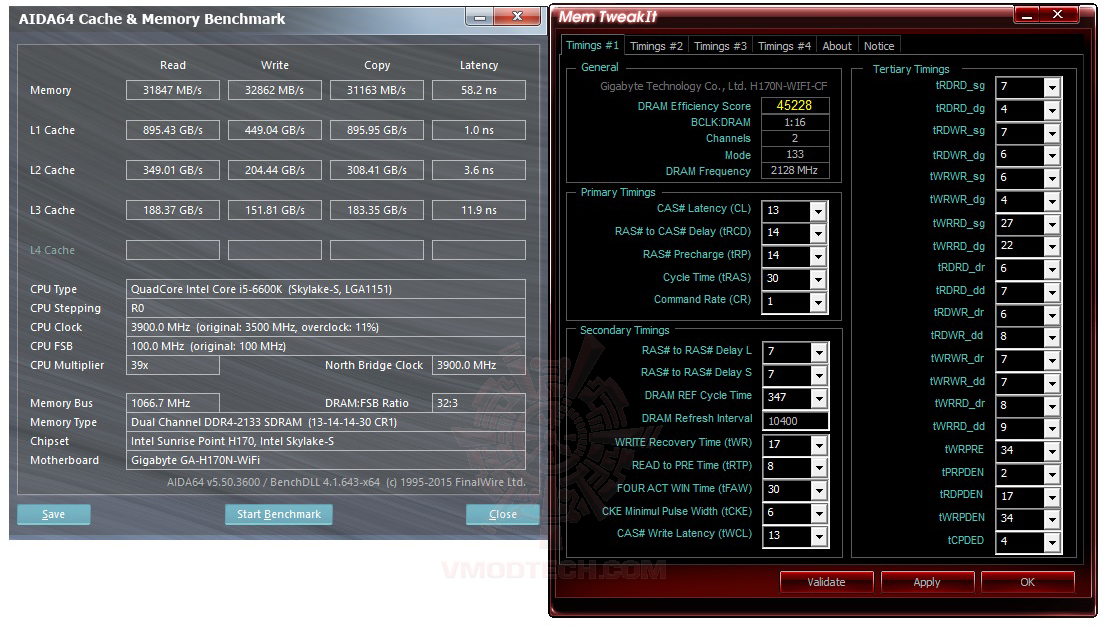Click L3 Cache Copy value 183.35 GB/s
This screenshot has width=1106, height=628.
pyautogui.click(x=377, y=210)
